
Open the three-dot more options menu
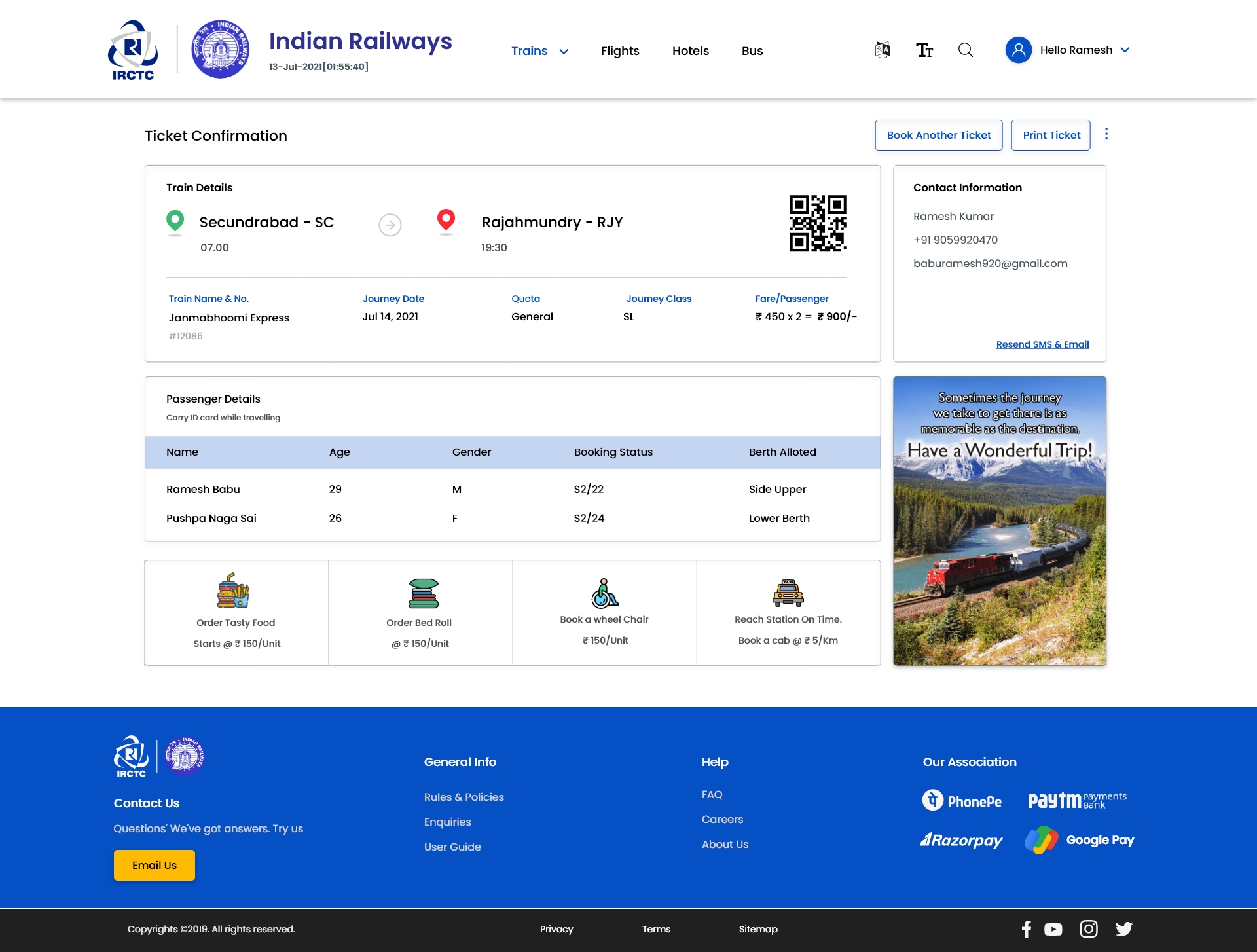[1106, 134]
